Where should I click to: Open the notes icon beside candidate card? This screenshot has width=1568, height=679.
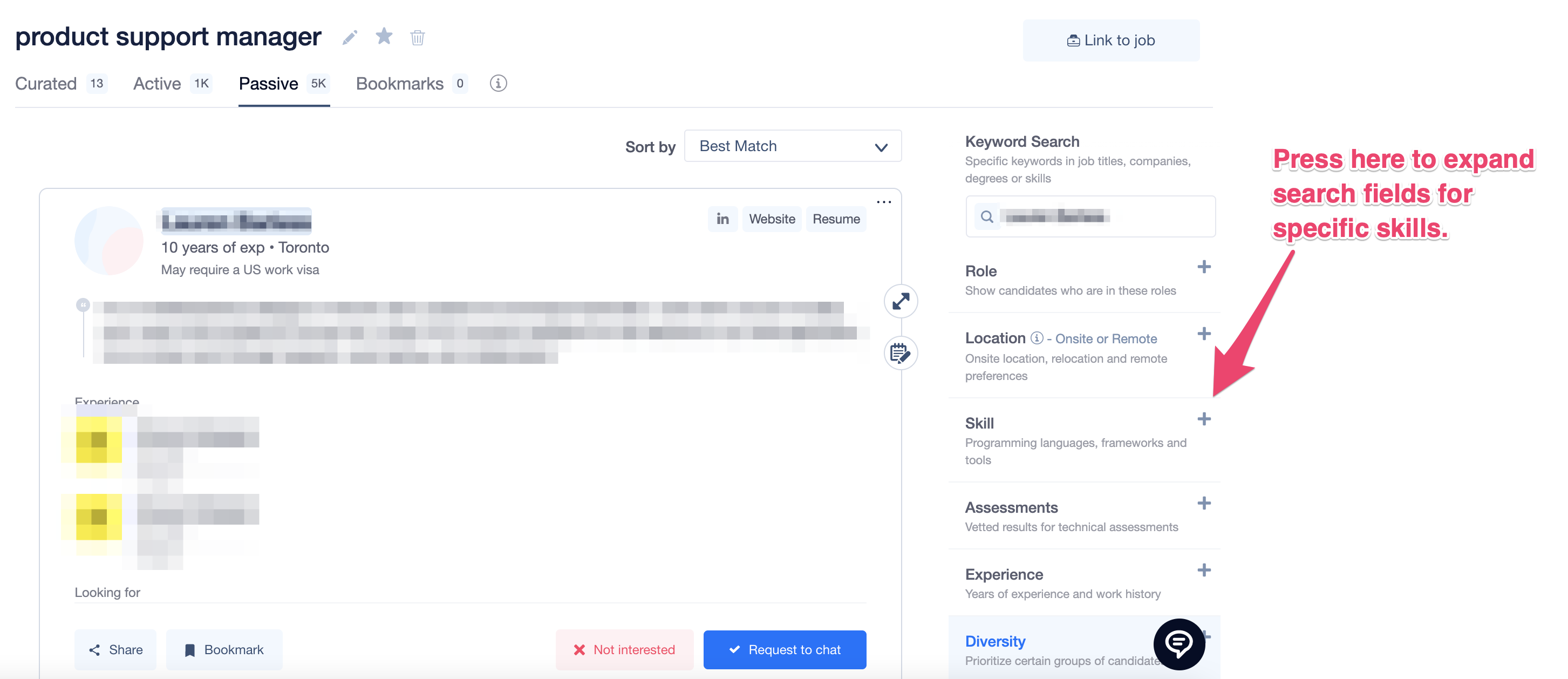(900, 353)
